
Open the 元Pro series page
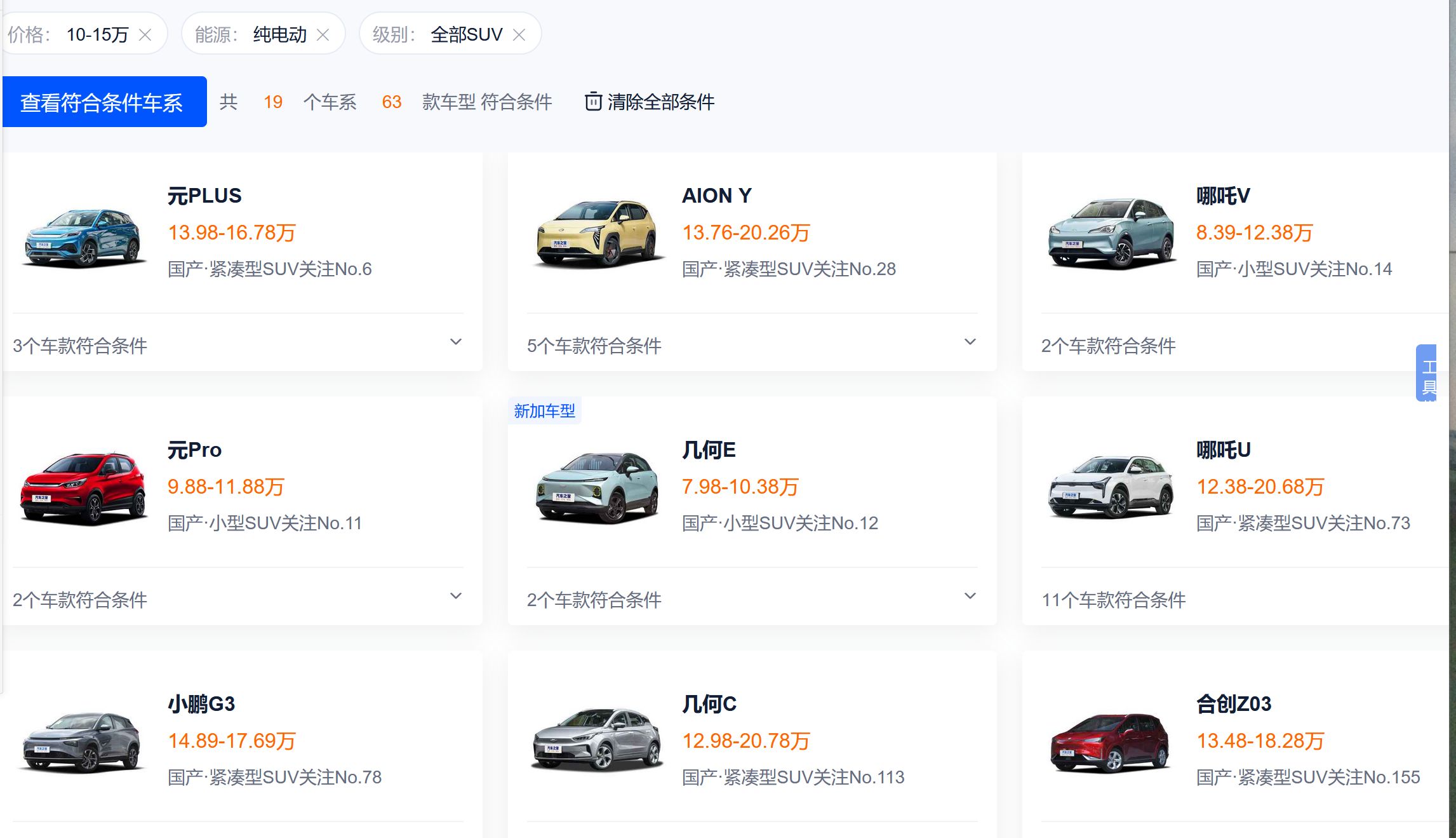click(194, 450)
